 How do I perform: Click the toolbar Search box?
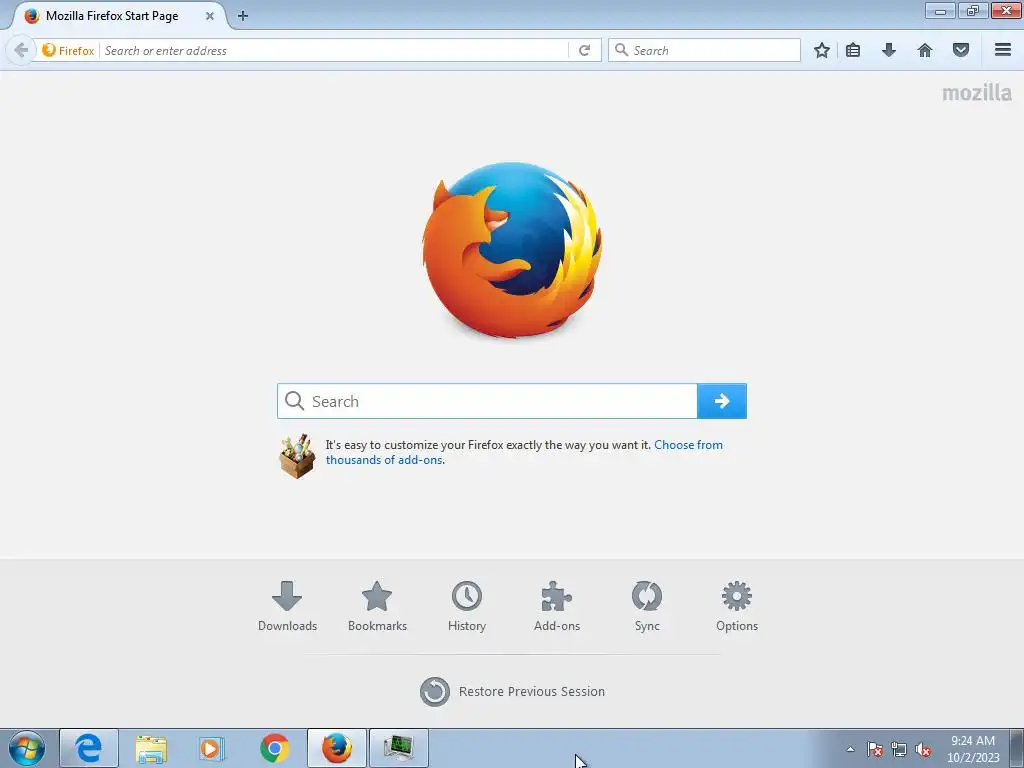pyautogui.click(x=704, y=50)
